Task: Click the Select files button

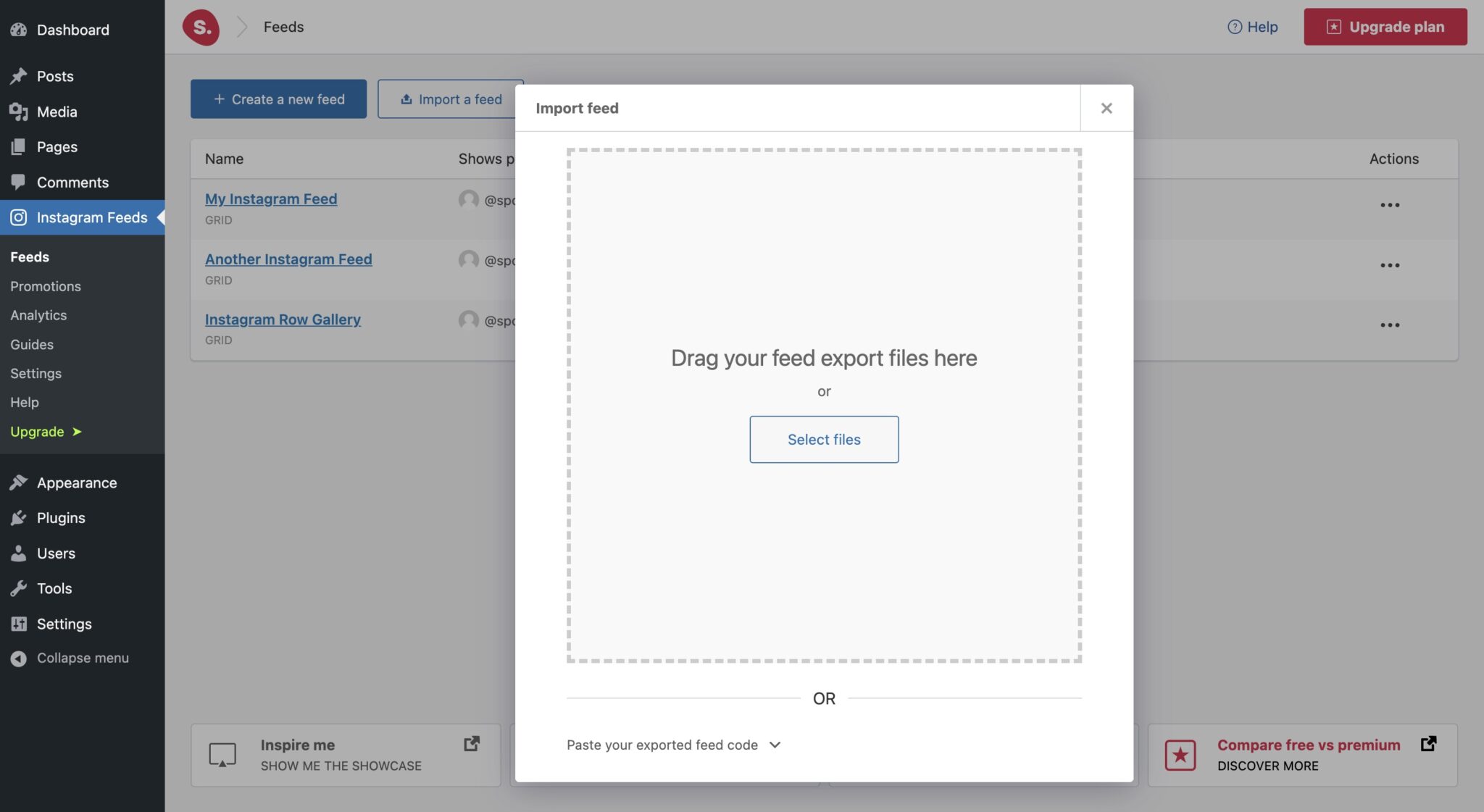Action: click(x=824, y=439)
